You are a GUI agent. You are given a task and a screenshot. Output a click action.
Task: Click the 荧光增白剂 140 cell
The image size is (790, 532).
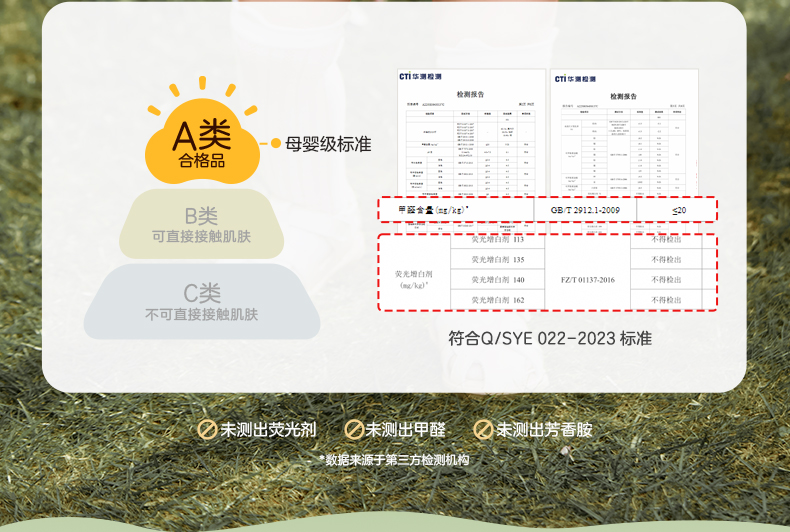tap(498, 280)
